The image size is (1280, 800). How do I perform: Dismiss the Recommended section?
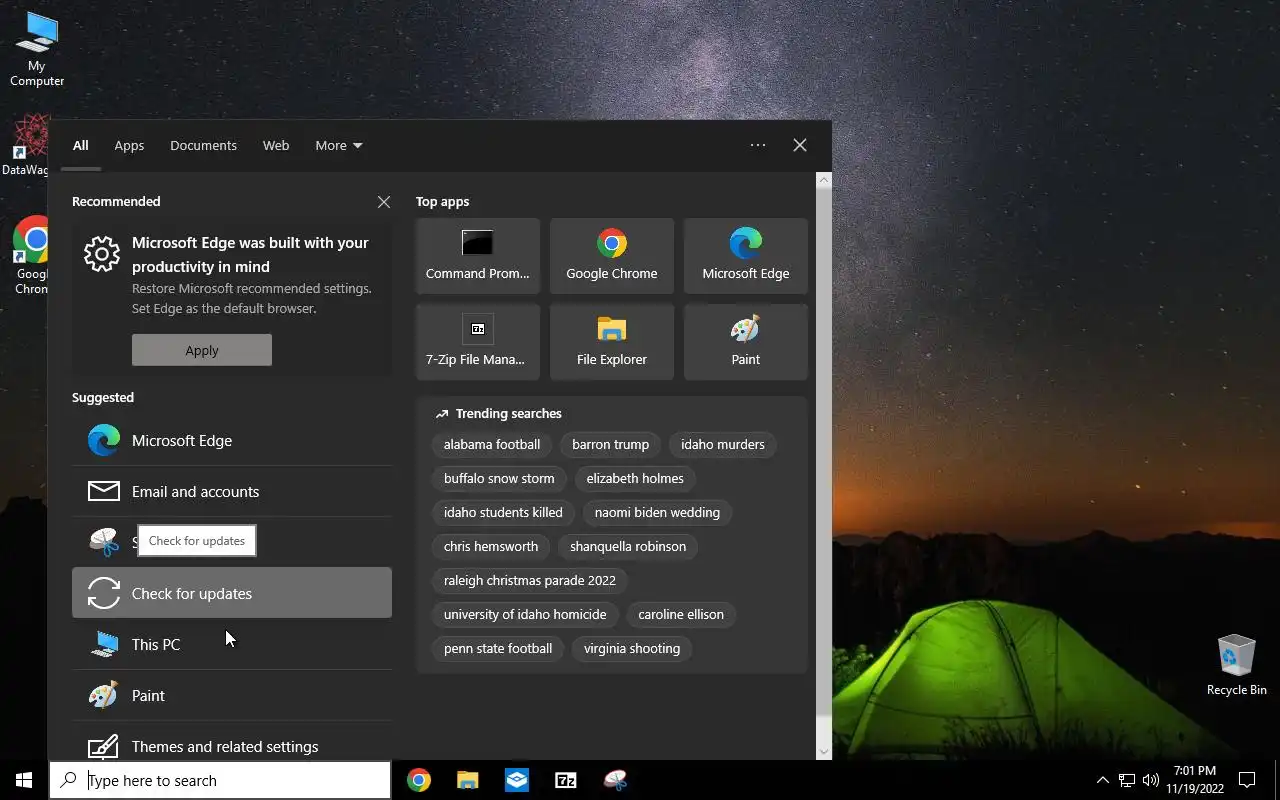[x=384, y=202]
